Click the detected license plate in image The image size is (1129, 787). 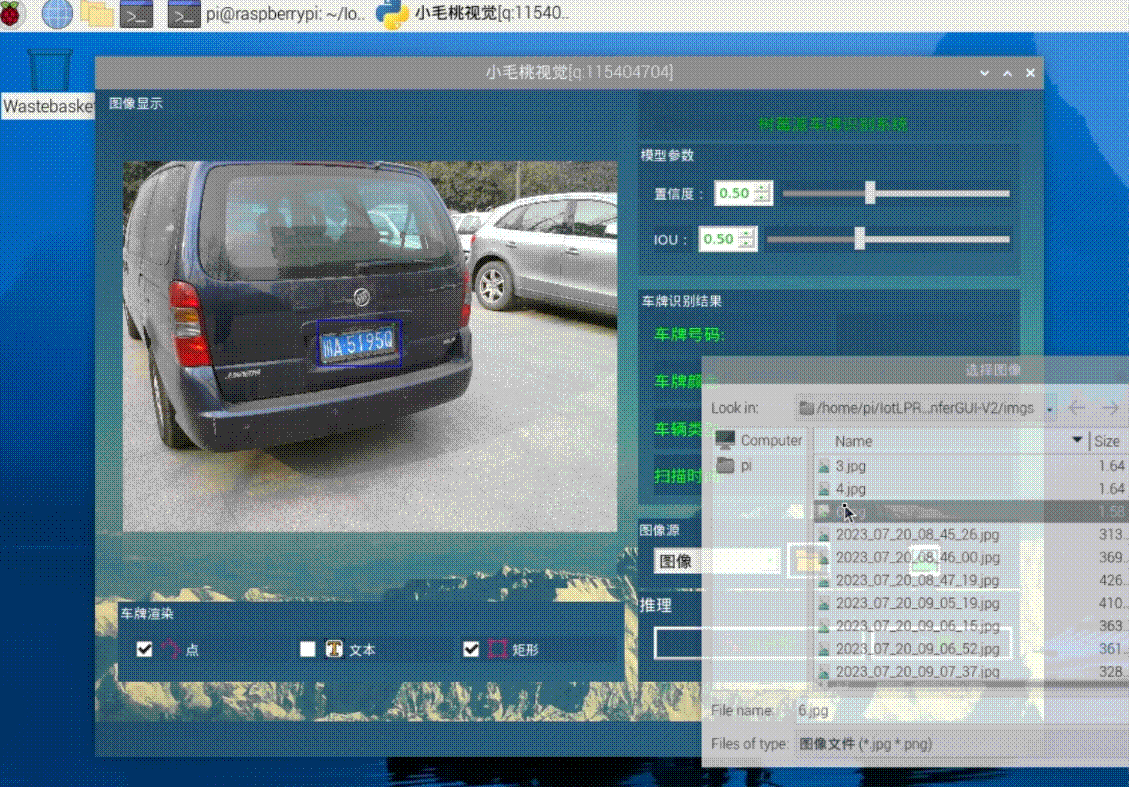click(x=359, y=343)
